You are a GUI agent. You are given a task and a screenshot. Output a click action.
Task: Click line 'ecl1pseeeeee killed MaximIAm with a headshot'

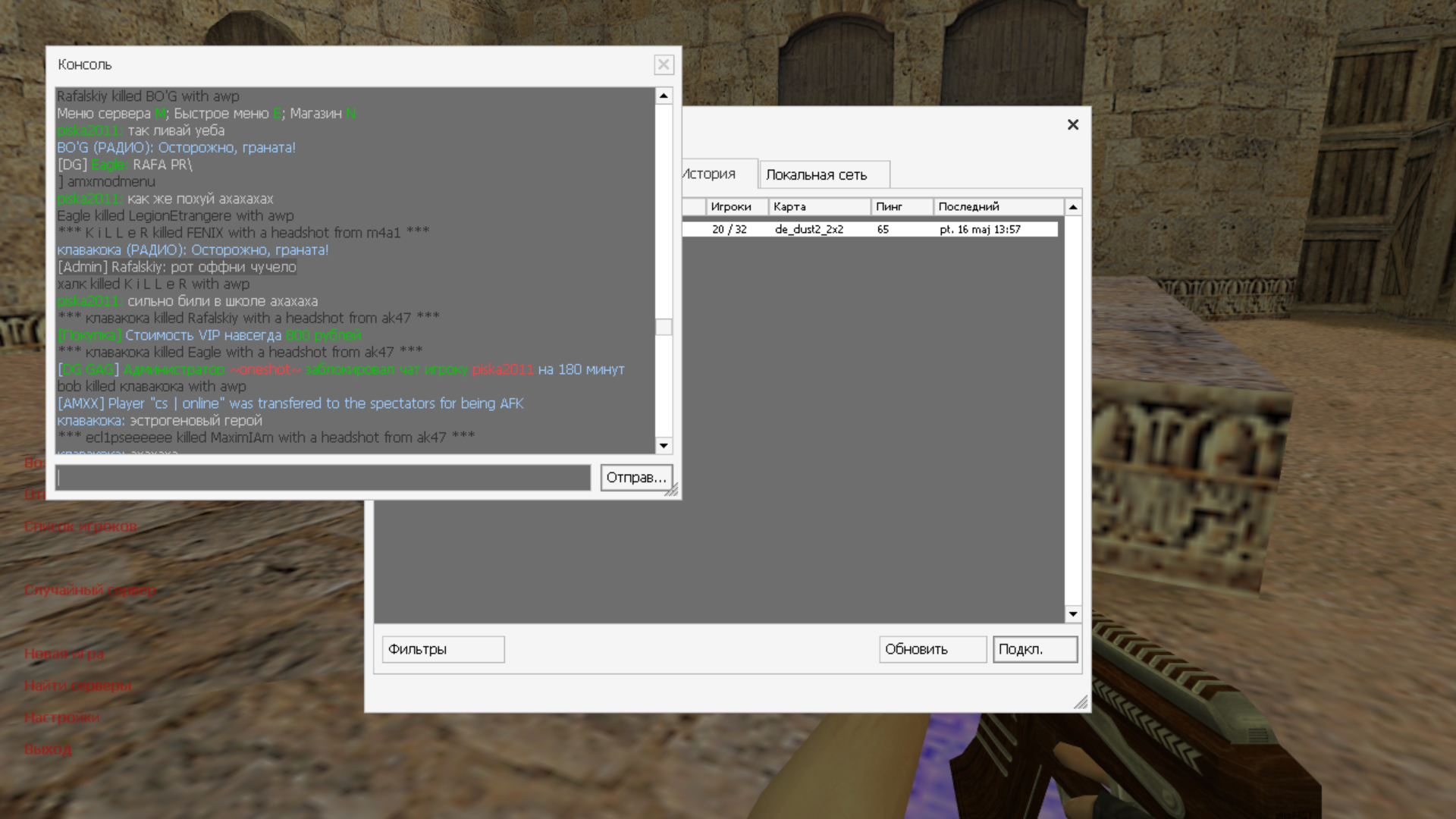coord(266,438)
